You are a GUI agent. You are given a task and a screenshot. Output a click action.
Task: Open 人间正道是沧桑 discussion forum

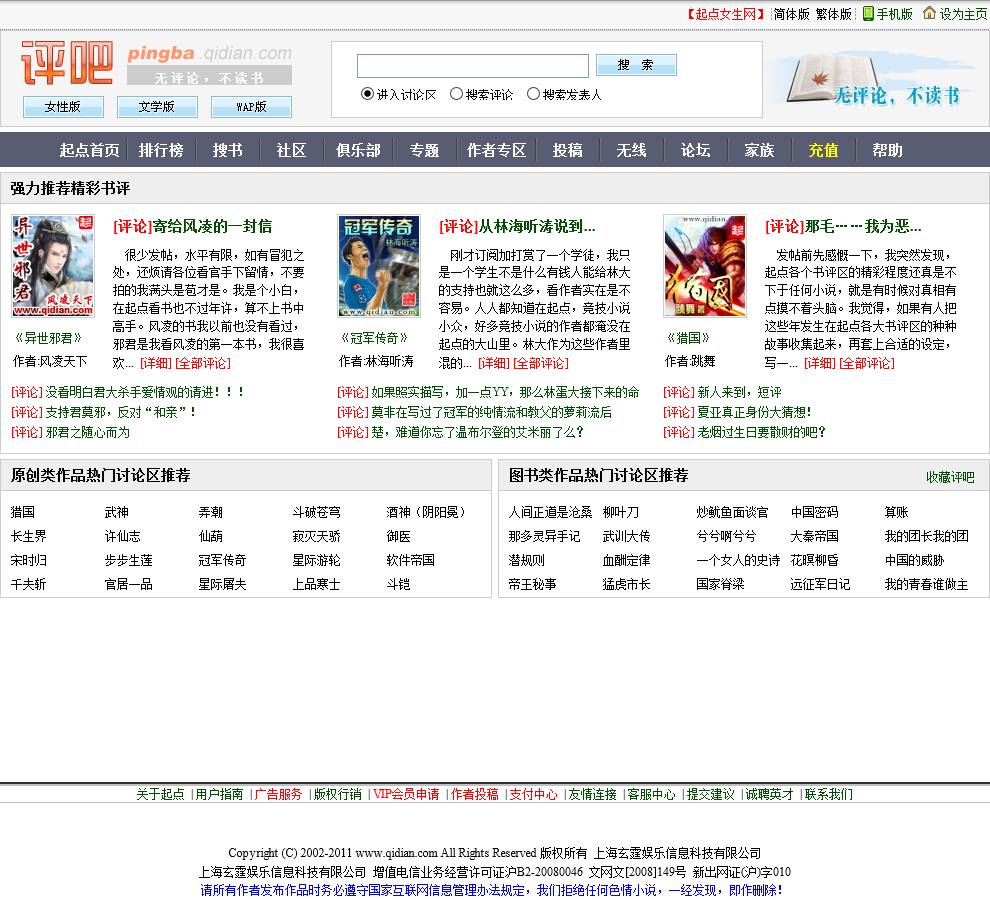[551, 512]
